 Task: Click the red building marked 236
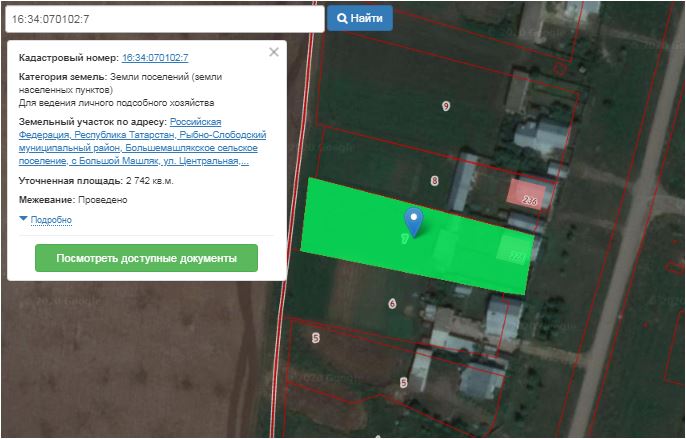pos(528,193)
